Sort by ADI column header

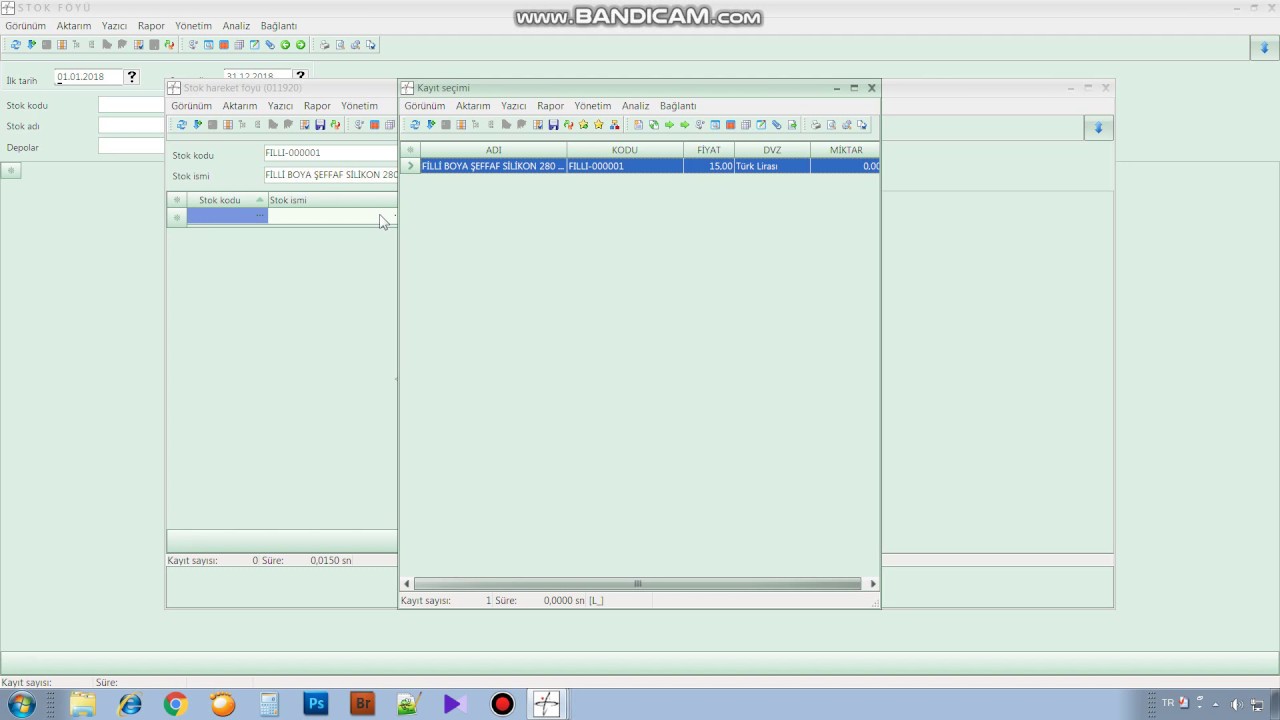(x=493, y=150)
